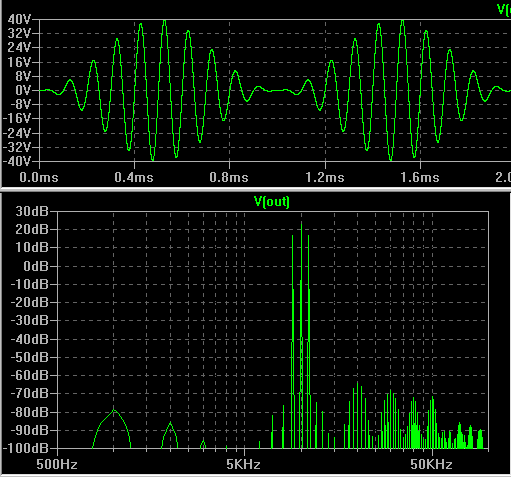Select the 0.4ms time axis label
Screen dimensions: 511x477
coord(134,177)
